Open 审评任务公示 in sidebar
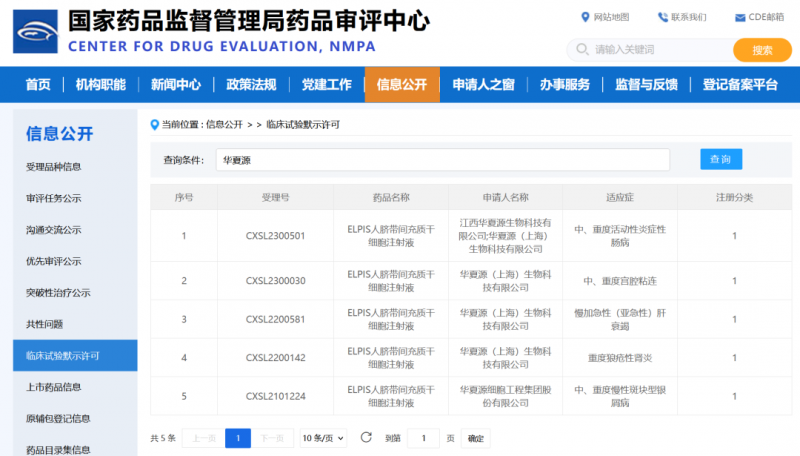The height and width of the screenshot is (456, 800). click(54, 198)
